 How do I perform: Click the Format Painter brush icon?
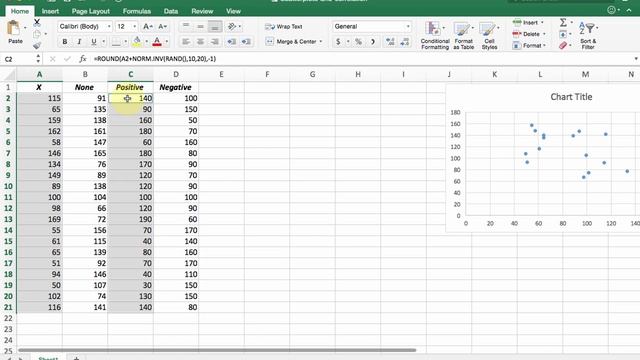point(37,45)
